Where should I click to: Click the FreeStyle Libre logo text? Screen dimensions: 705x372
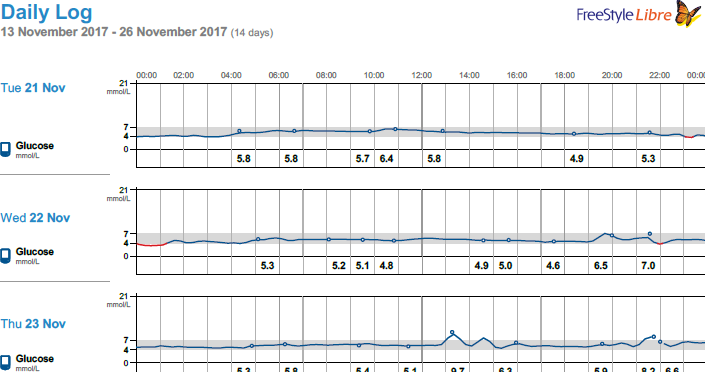[624, 15]
